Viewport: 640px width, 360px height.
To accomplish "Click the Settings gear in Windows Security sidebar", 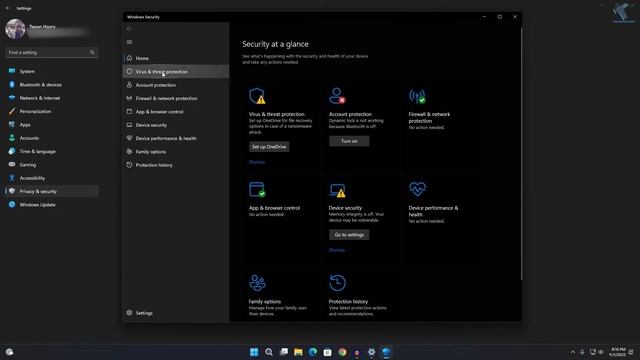I will [129, 313].
